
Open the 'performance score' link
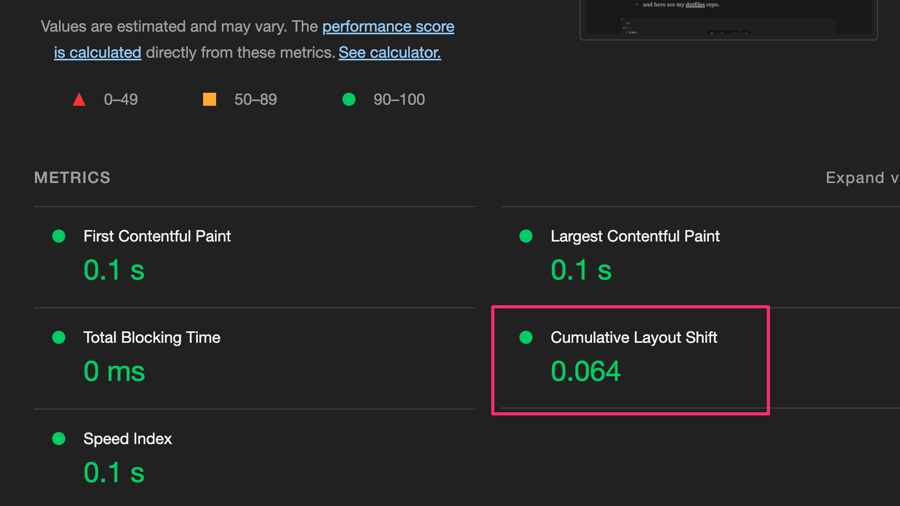click(388, 26)
